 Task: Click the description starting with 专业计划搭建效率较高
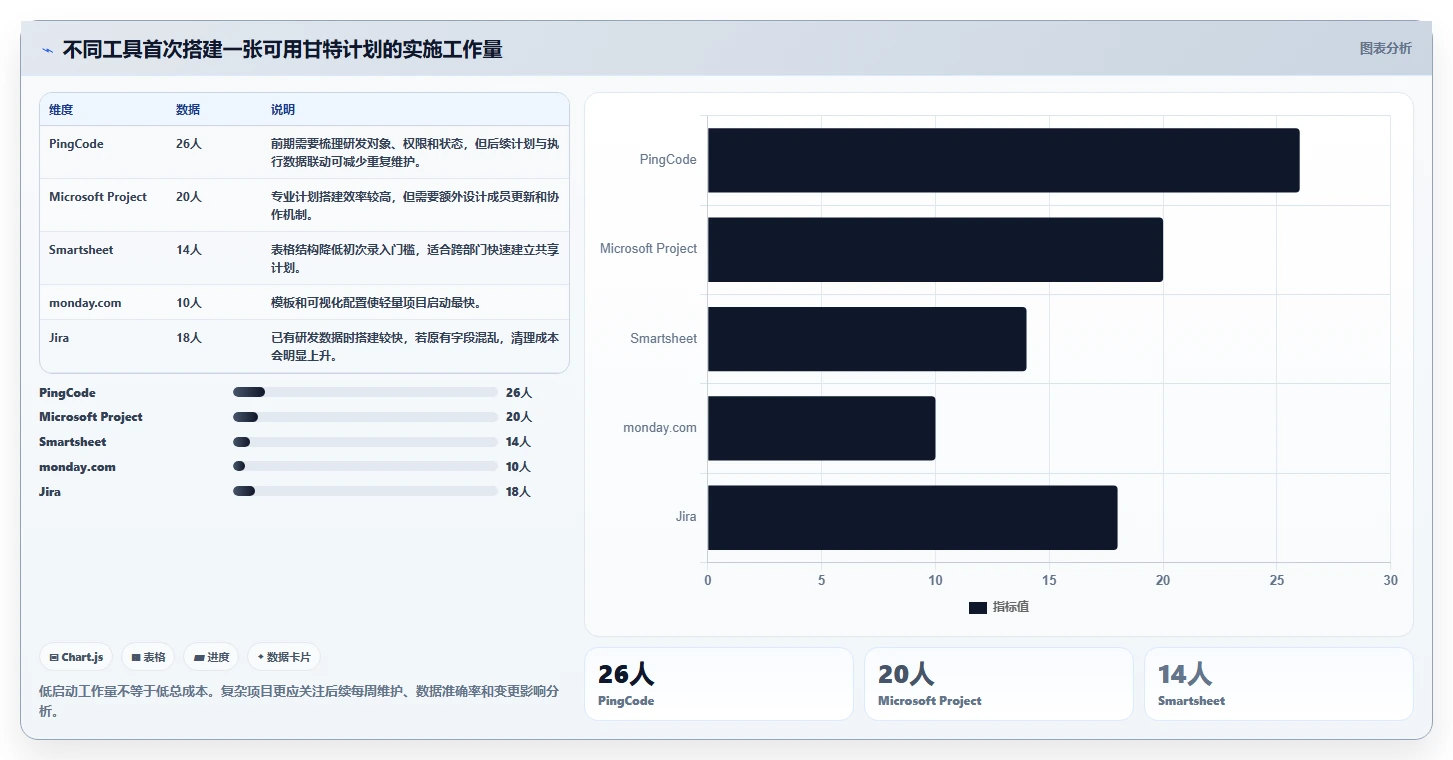pos(415,206)
